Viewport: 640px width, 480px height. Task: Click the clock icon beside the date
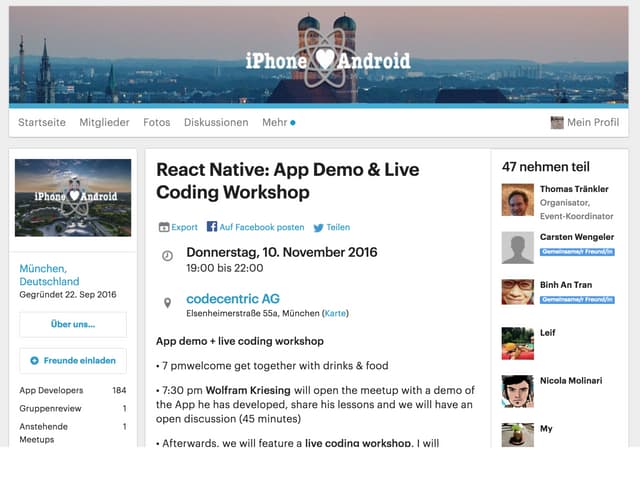167,256
